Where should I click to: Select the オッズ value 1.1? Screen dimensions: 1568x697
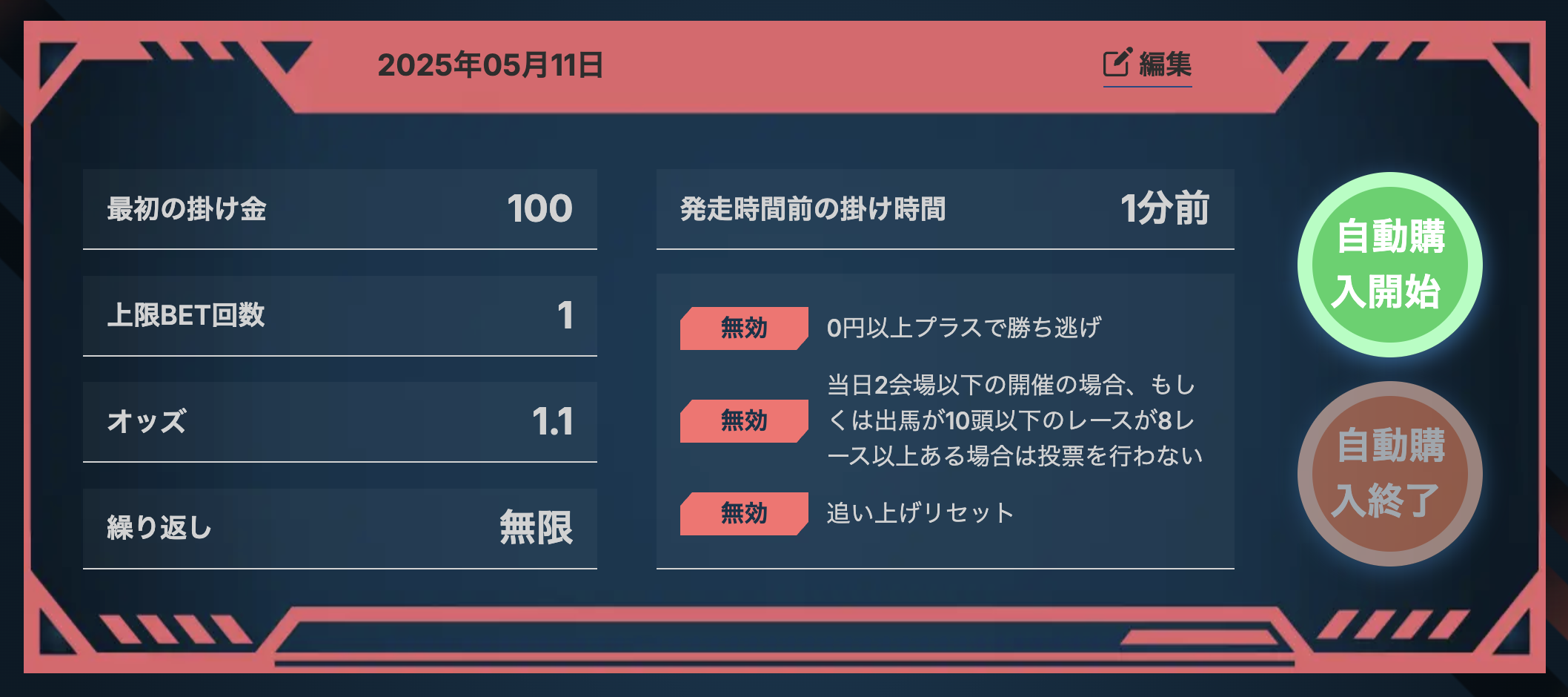(x=552, y=422)
